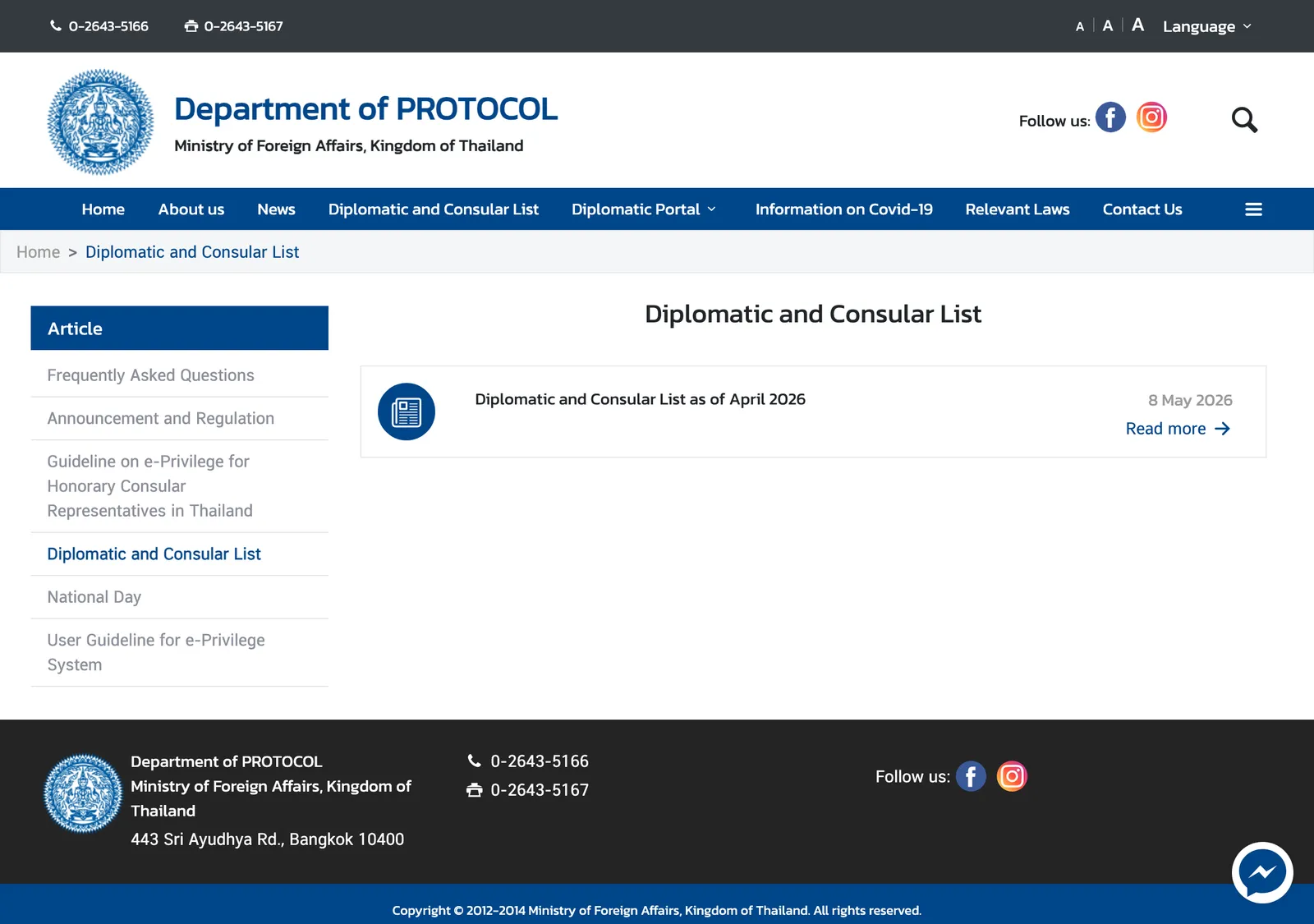Click the Messenger chat bubble icon
This screenshot has height=924, width=1314.
click(1262, 872)
